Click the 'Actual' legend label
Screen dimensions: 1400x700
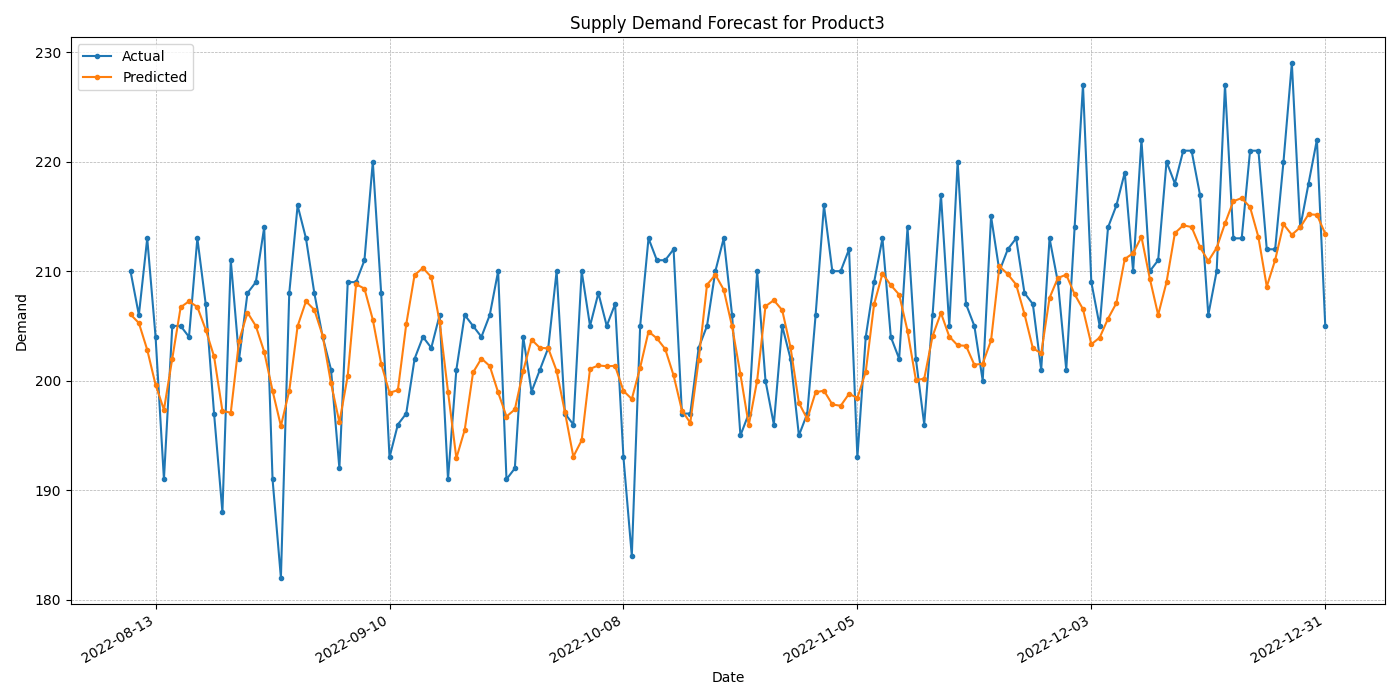(143, 57)
